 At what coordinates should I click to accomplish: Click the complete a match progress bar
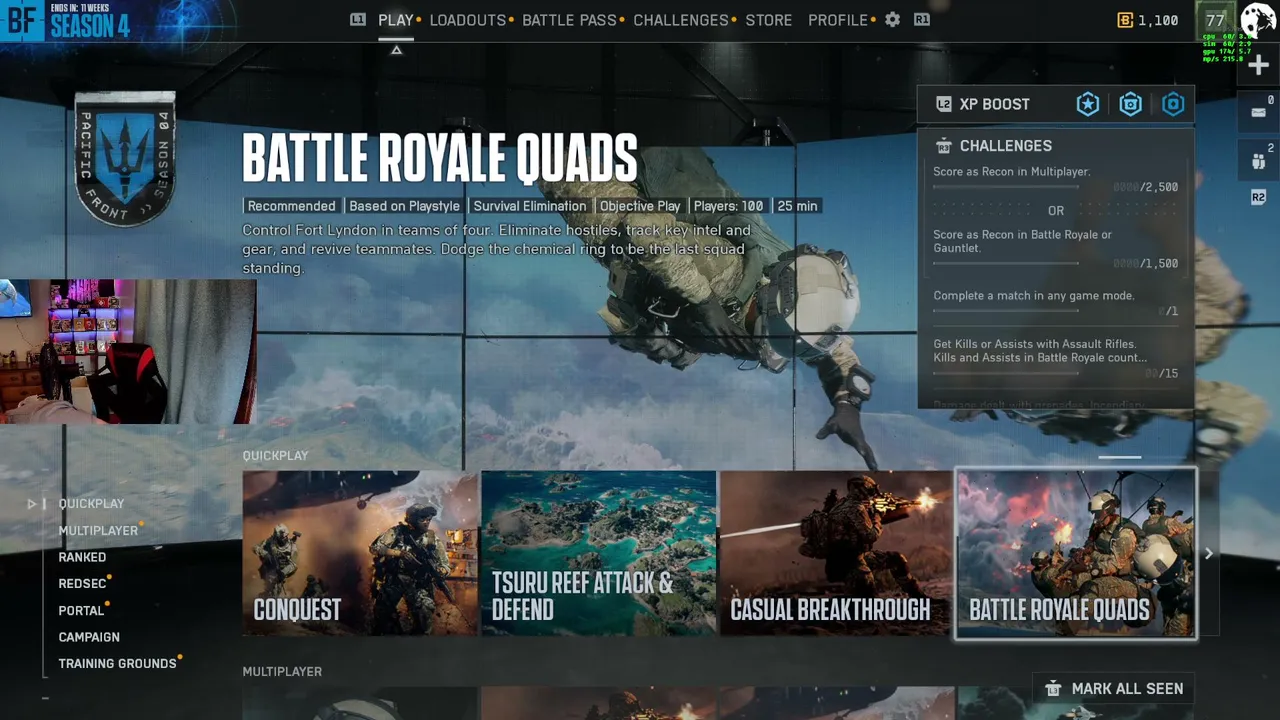point(1006,311)
